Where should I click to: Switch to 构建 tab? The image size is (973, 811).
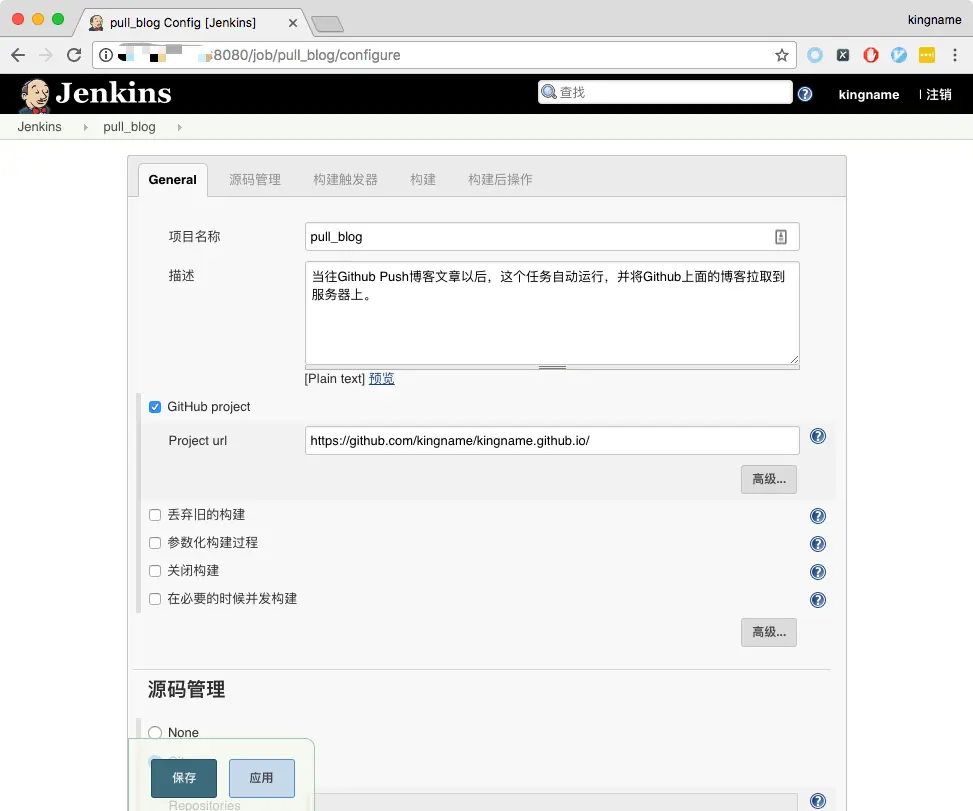(x=423, y=180)
